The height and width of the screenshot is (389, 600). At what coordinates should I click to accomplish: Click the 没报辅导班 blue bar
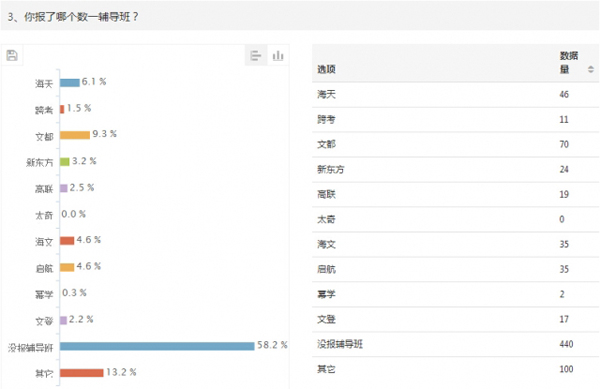click(157, 346)
